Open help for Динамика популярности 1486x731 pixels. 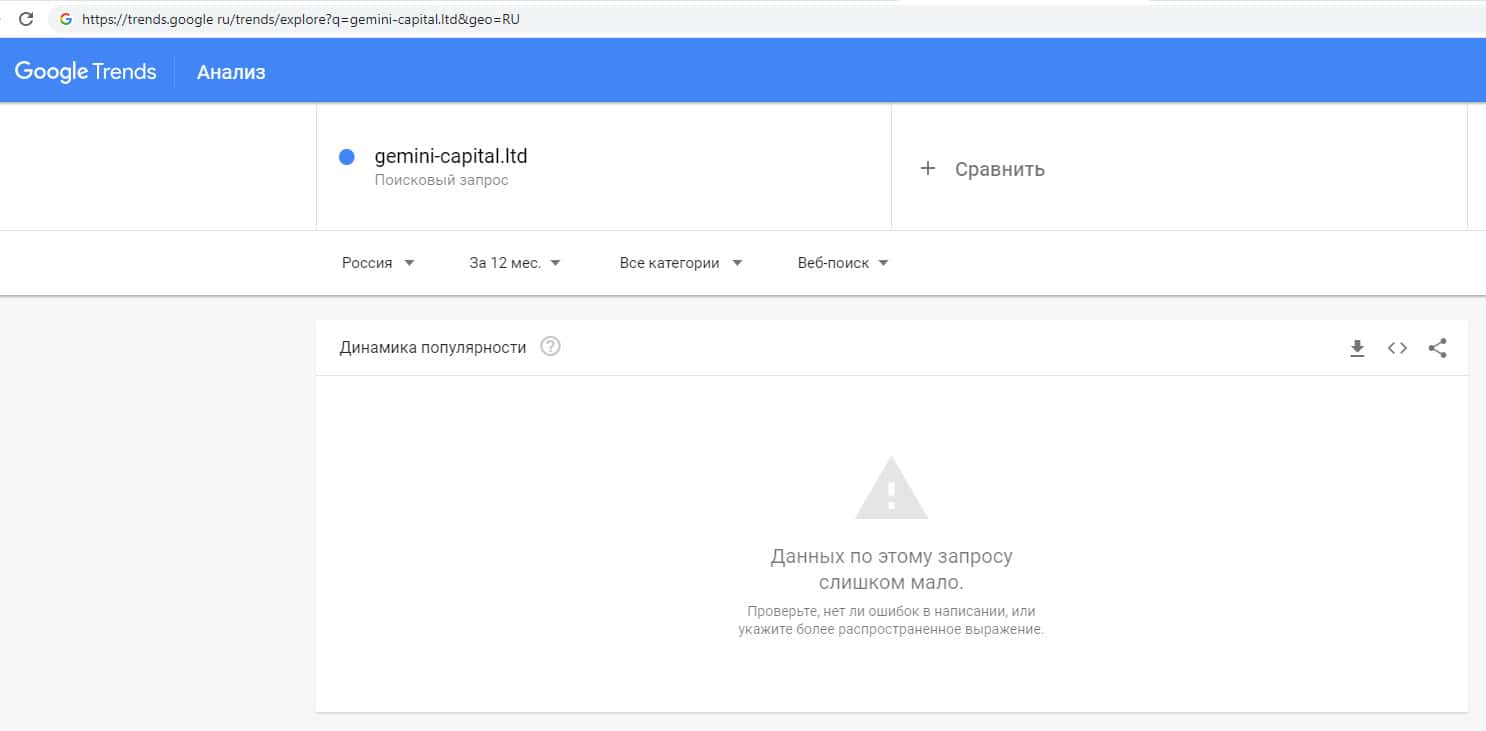(550, 347)
